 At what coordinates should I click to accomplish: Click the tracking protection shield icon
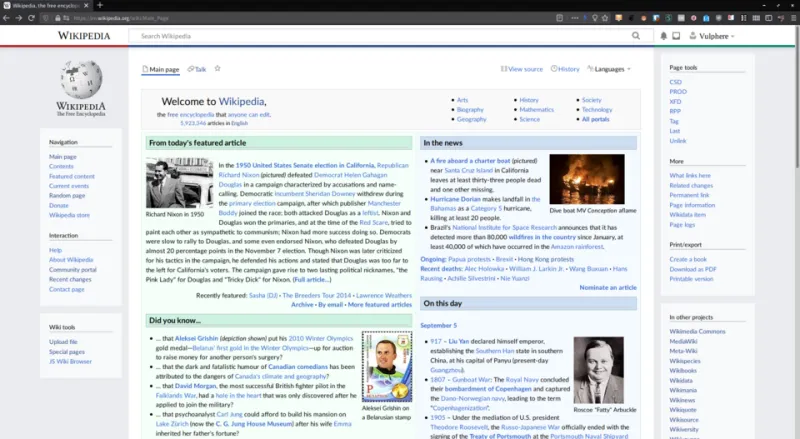pyautogui.click(x=45, y=18)
